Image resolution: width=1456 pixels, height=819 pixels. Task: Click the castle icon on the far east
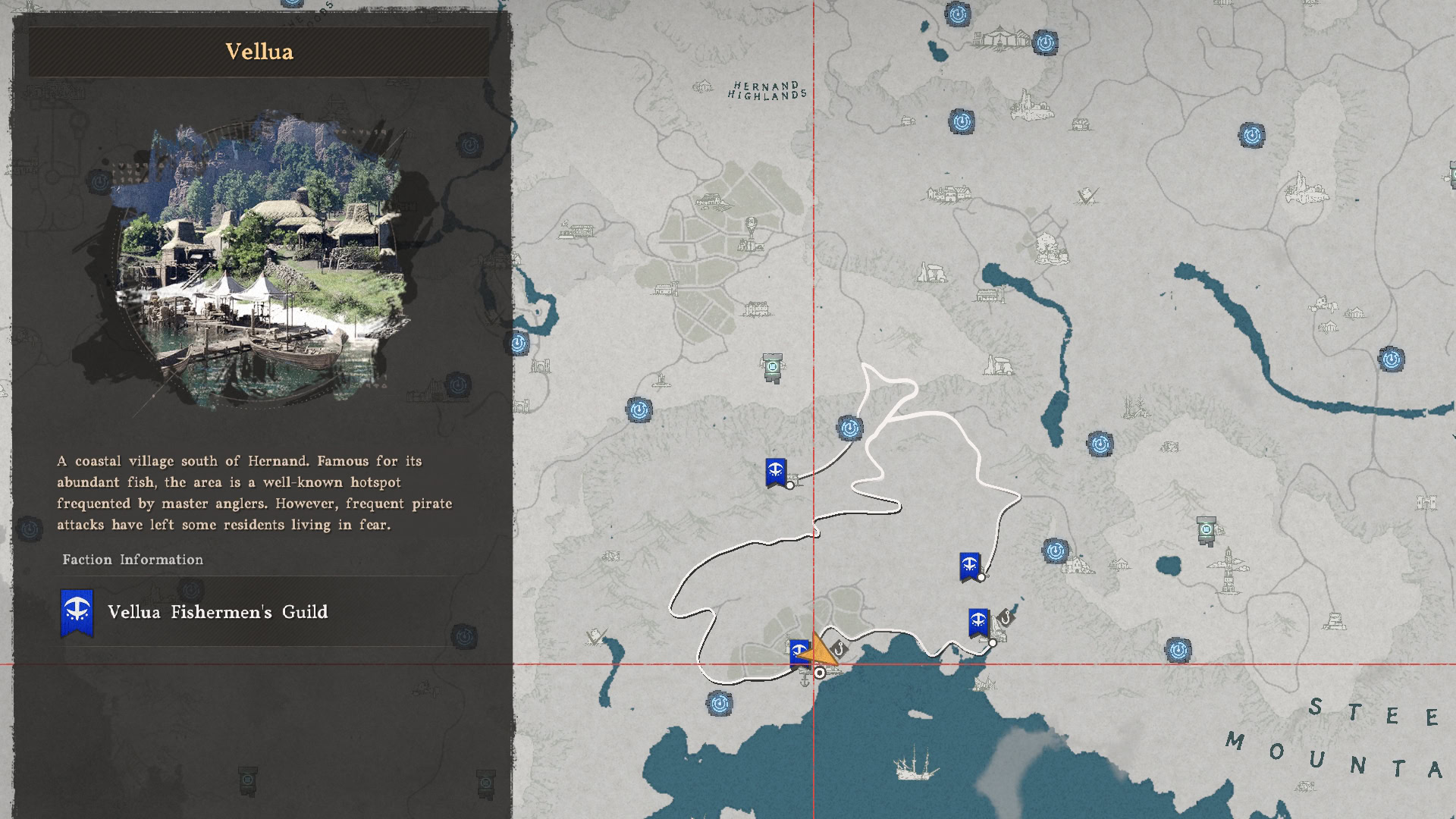(1426, 502)
